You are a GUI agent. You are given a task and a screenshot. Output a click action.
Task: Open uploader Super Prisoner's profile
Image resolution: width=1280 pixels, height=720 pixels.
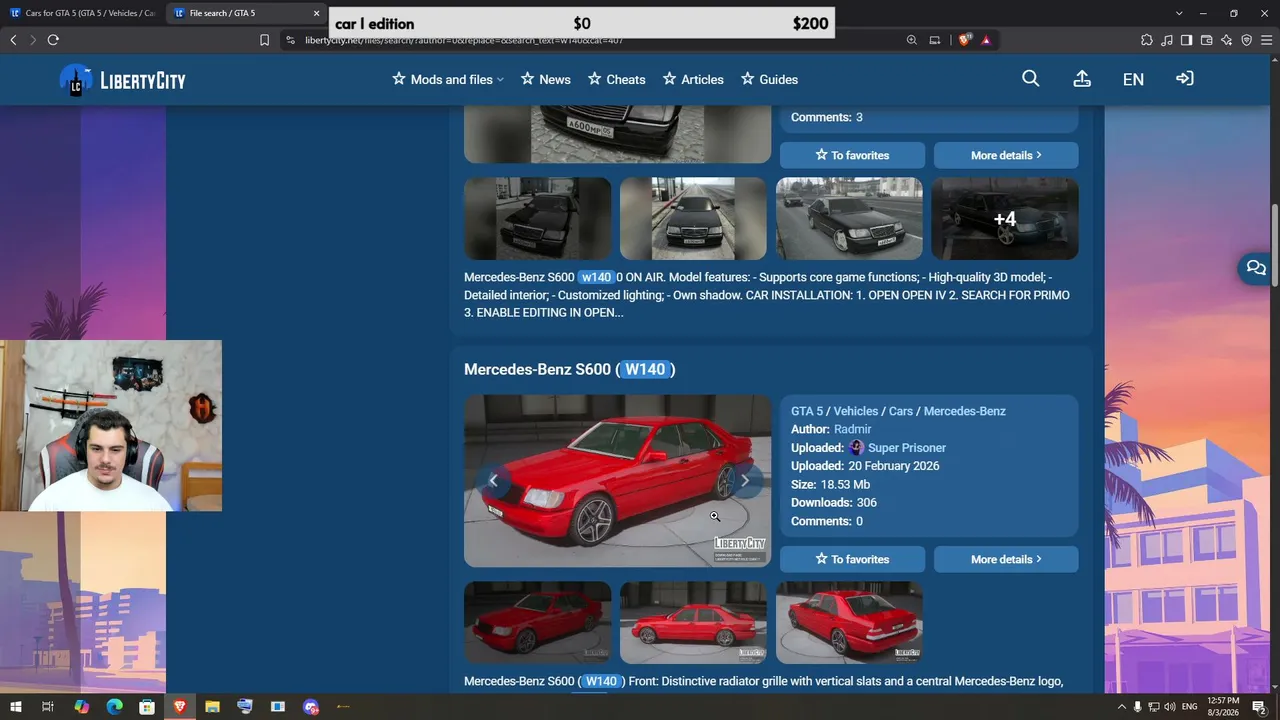click(906, 448)
